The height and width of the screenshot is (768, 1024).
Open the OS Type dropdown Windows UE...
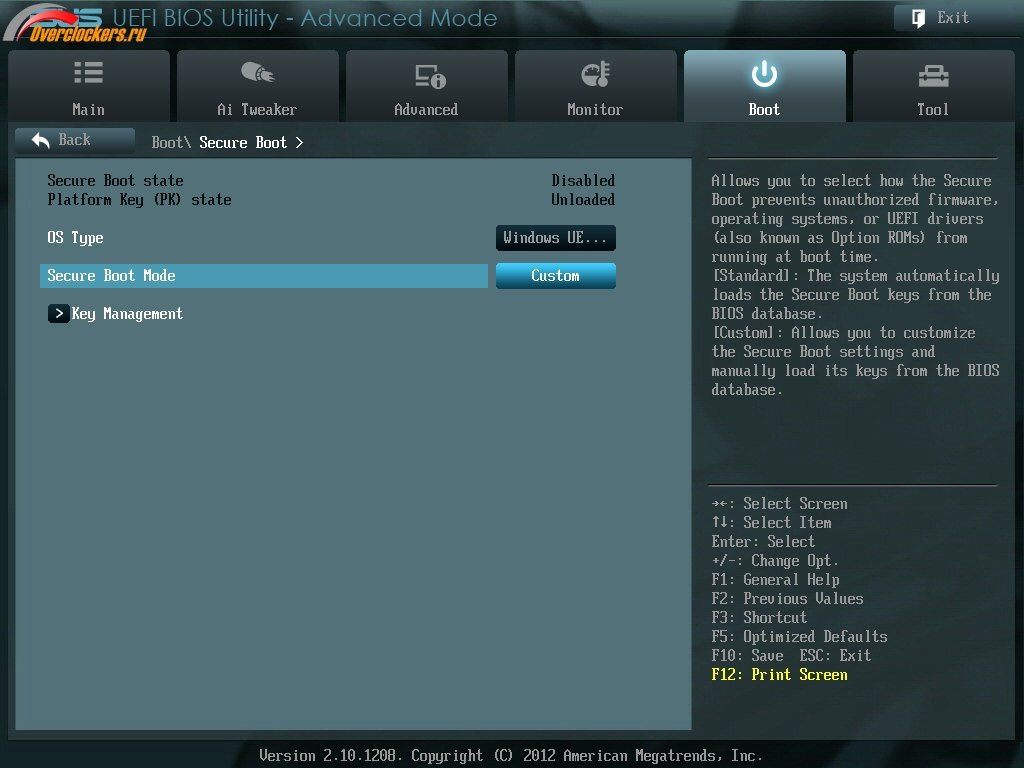point(556,238)
